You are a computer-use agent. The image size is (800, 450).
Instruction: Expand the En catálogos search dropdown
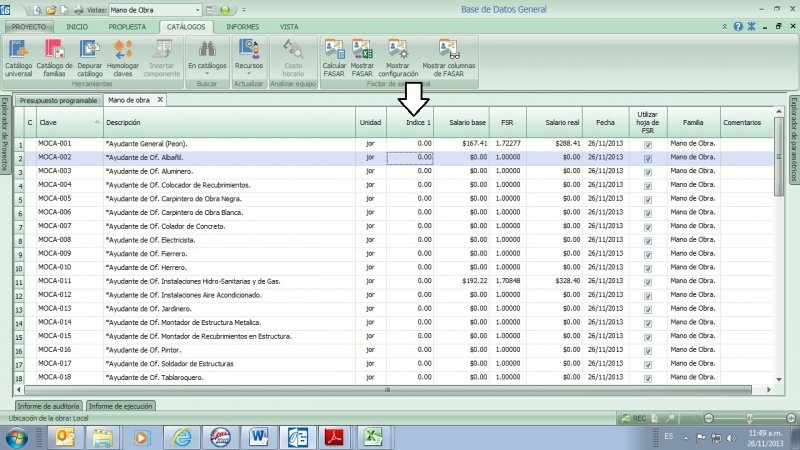pyautogui.click(x=206, y=67)
